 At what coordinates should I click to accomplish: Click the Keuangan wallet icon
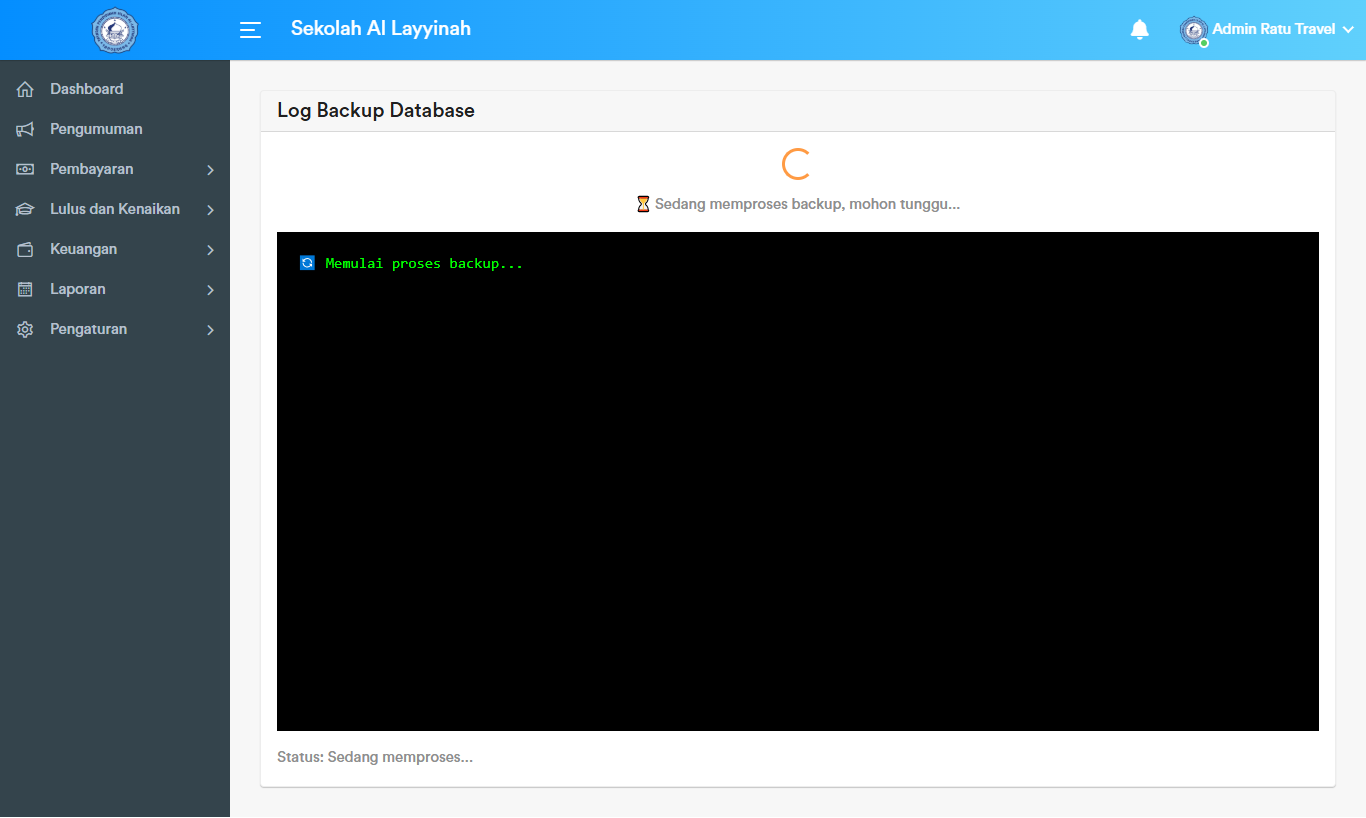(25, 248)
